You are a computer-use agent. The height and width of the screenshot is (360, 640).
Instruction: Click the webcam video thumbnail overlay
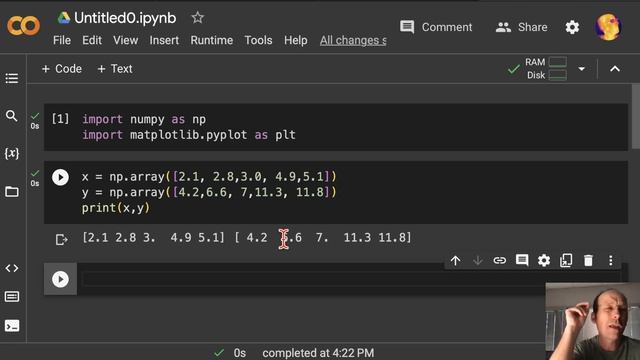click(x=593, y=321)
